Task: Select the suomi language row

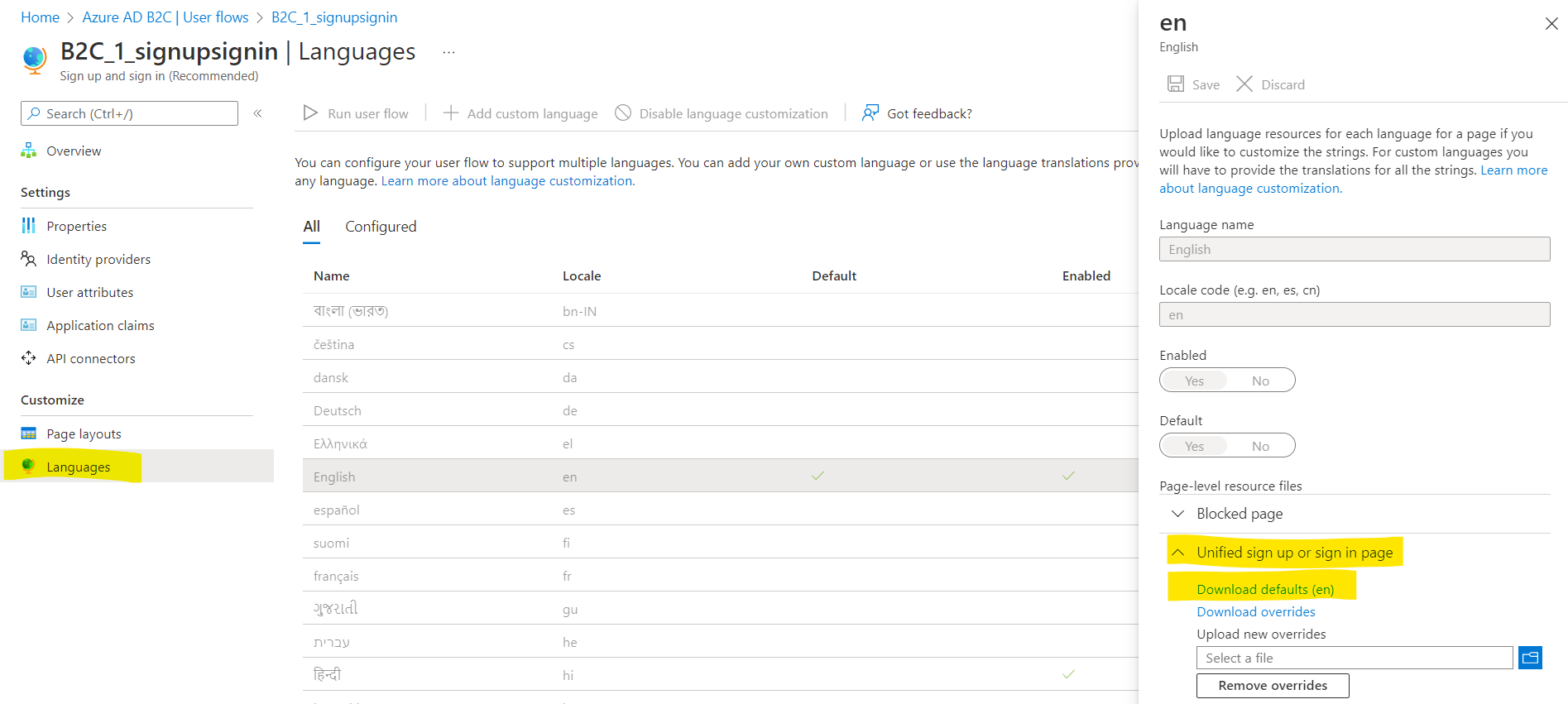Action: pyautogui.click(x=720, y=543)
